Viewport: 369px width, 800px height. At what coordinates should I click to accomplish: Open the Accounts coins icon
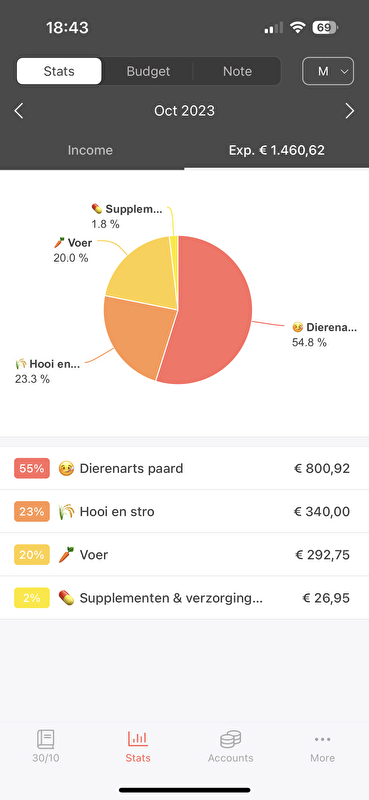click(230, 739)
